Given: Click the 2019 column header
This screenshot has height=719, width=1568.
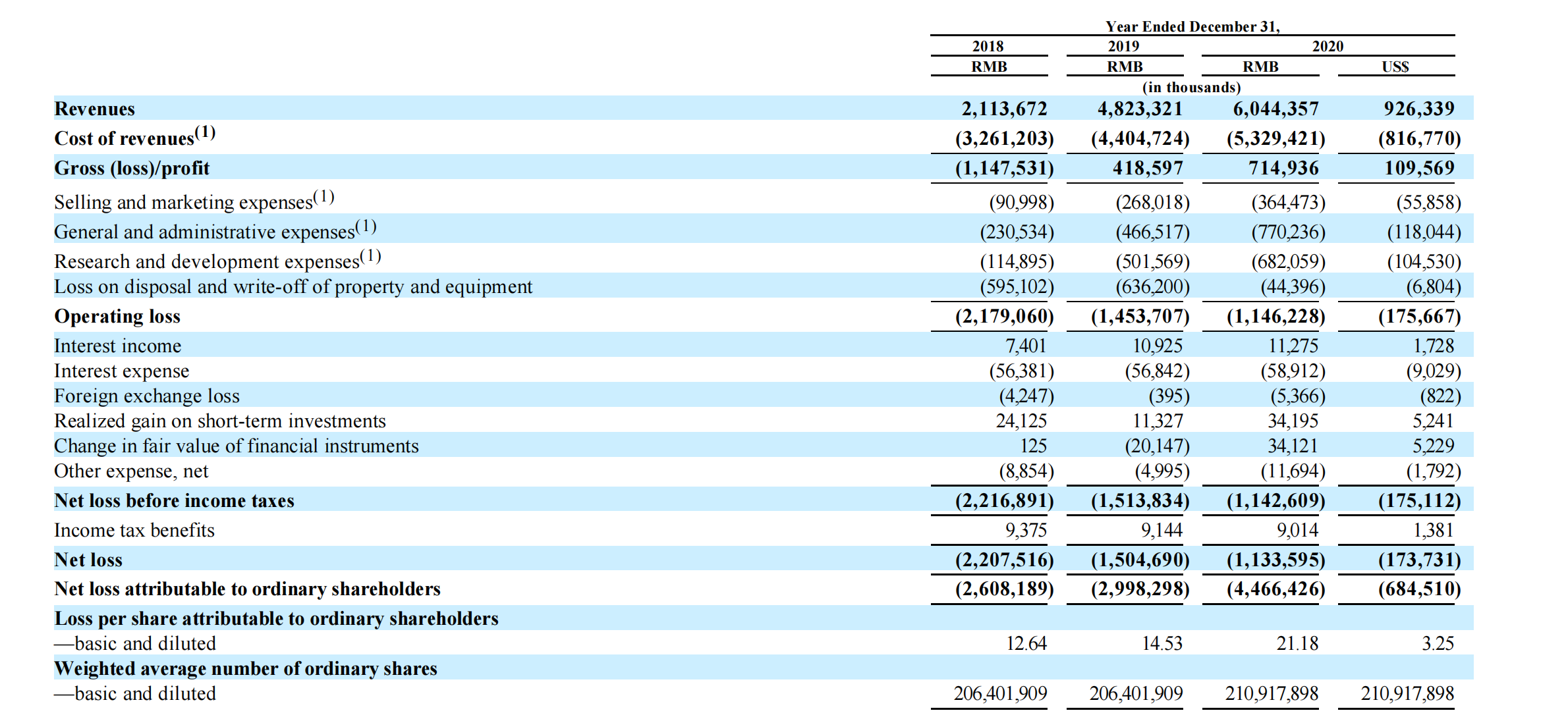Looking at the screenshot, I should point(1123,46).
